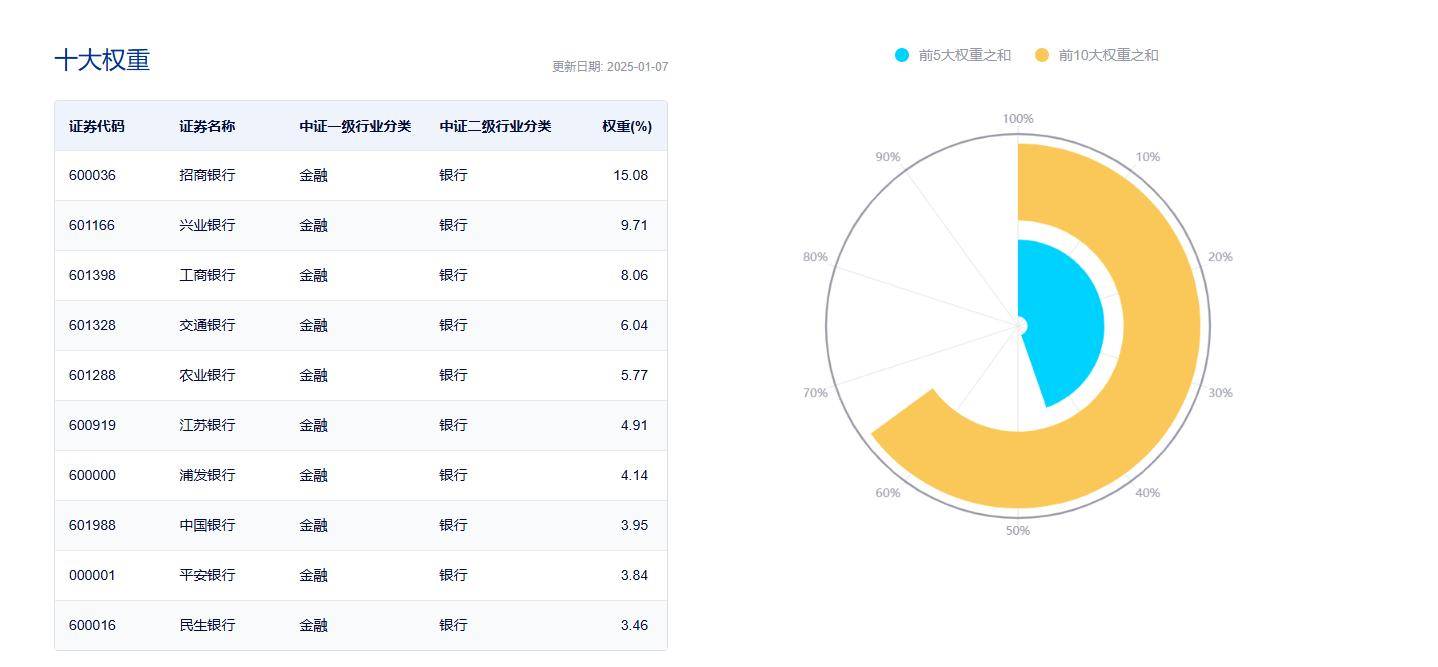Click the 80% axis label on chart
Screen dimensions: 1438x667
815,257
